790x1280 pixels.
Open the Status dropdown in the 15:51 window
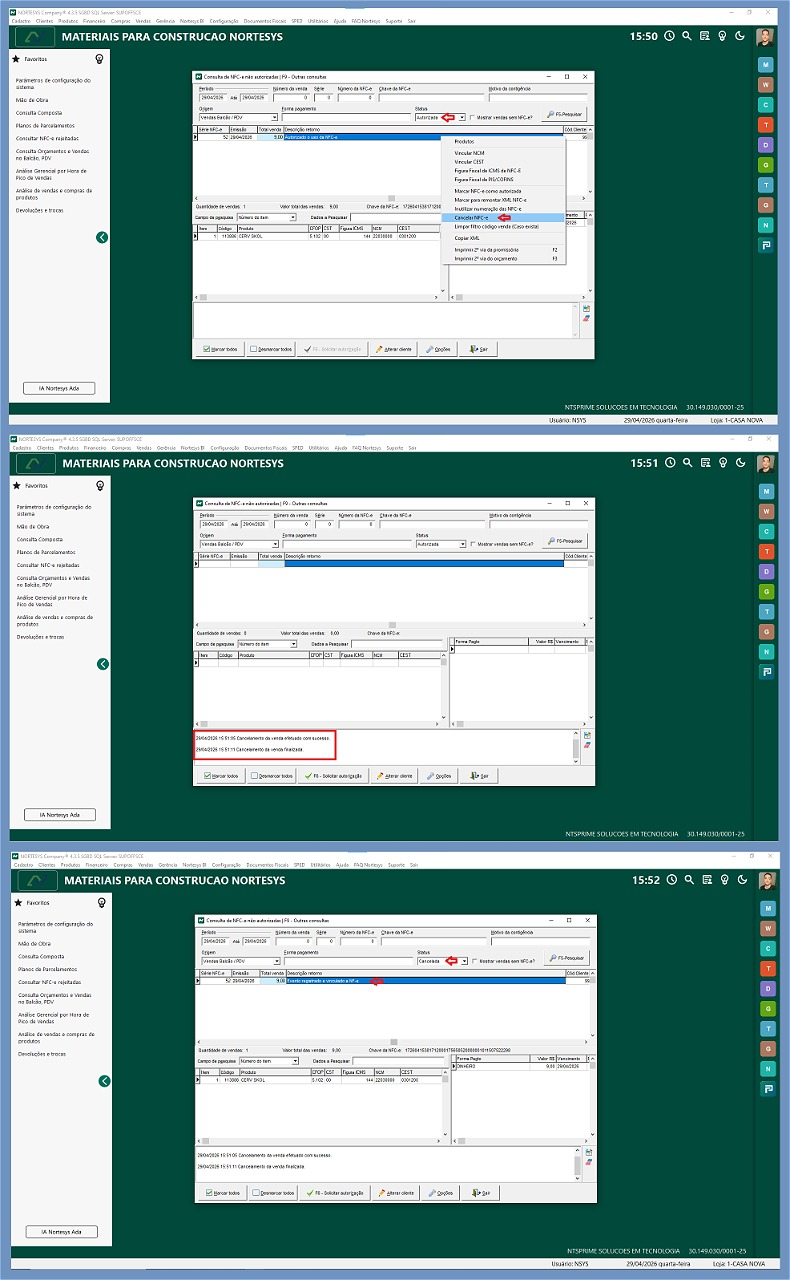point(462,544)
